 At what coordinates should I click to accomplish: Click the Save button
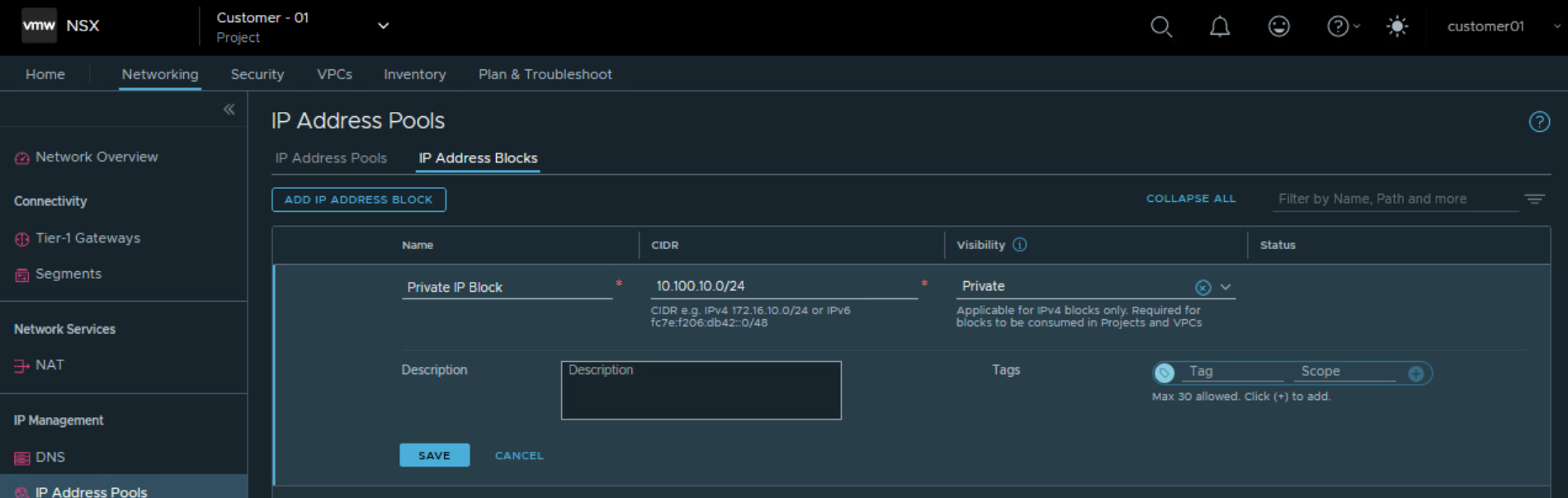coord(434,455)
